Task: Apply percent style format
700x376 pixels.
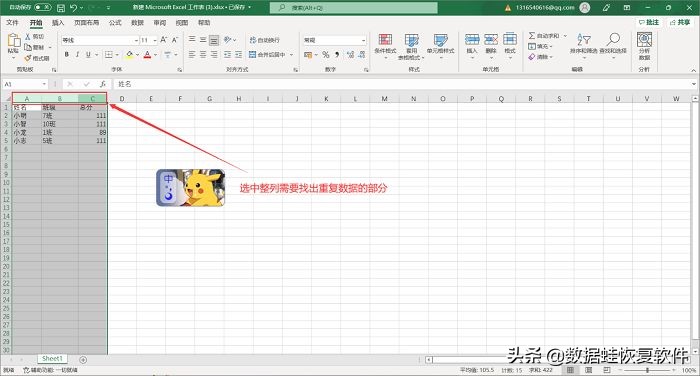Action: [326, 54]
